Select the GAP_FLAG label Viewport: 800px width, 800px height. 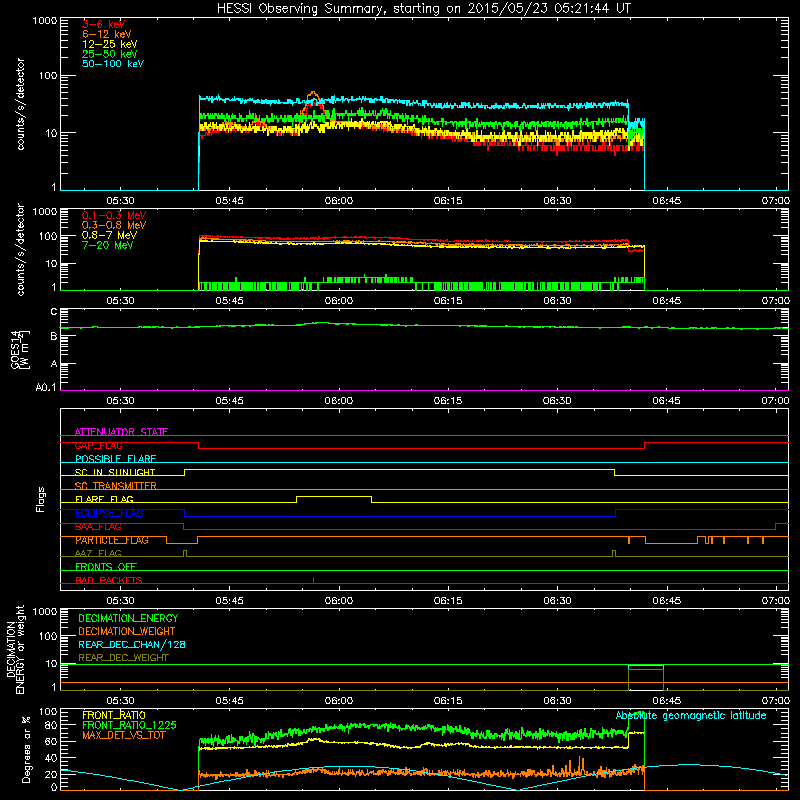(x=98, y=445)
